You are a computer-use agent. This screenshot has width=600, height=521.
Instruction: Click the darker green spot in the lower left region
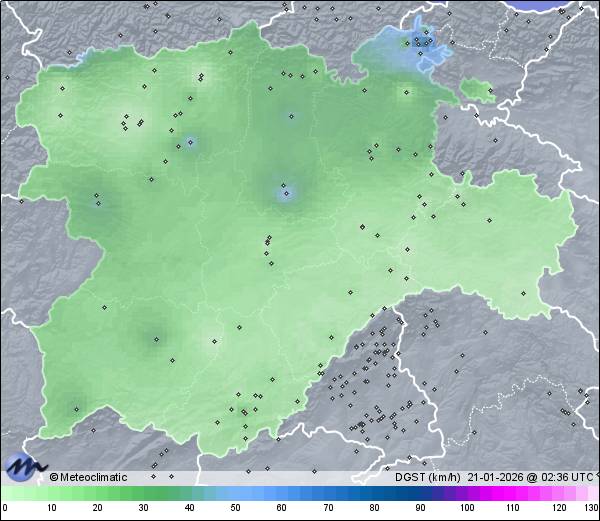(x=155, y=339)
